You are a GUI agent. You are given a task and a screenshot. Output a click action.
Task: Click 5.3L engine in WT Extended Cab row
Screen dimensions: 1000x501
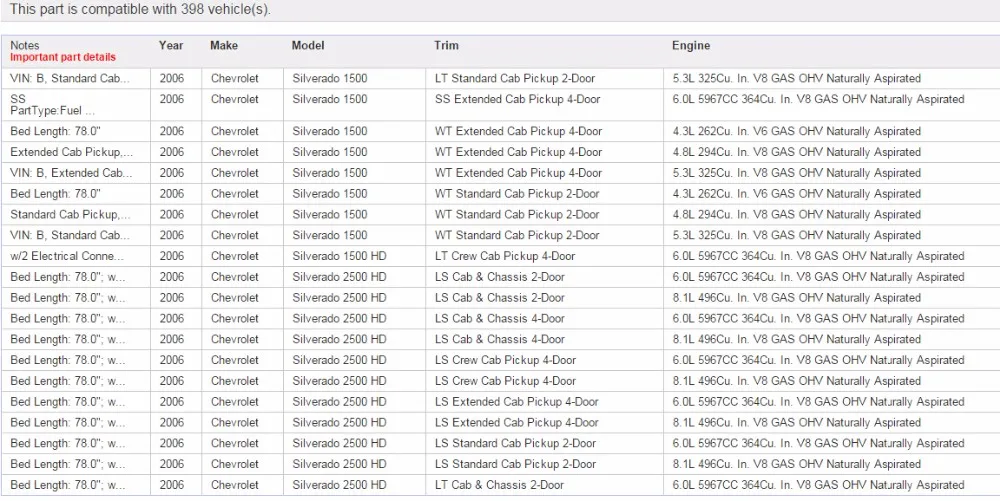(797, 173)
